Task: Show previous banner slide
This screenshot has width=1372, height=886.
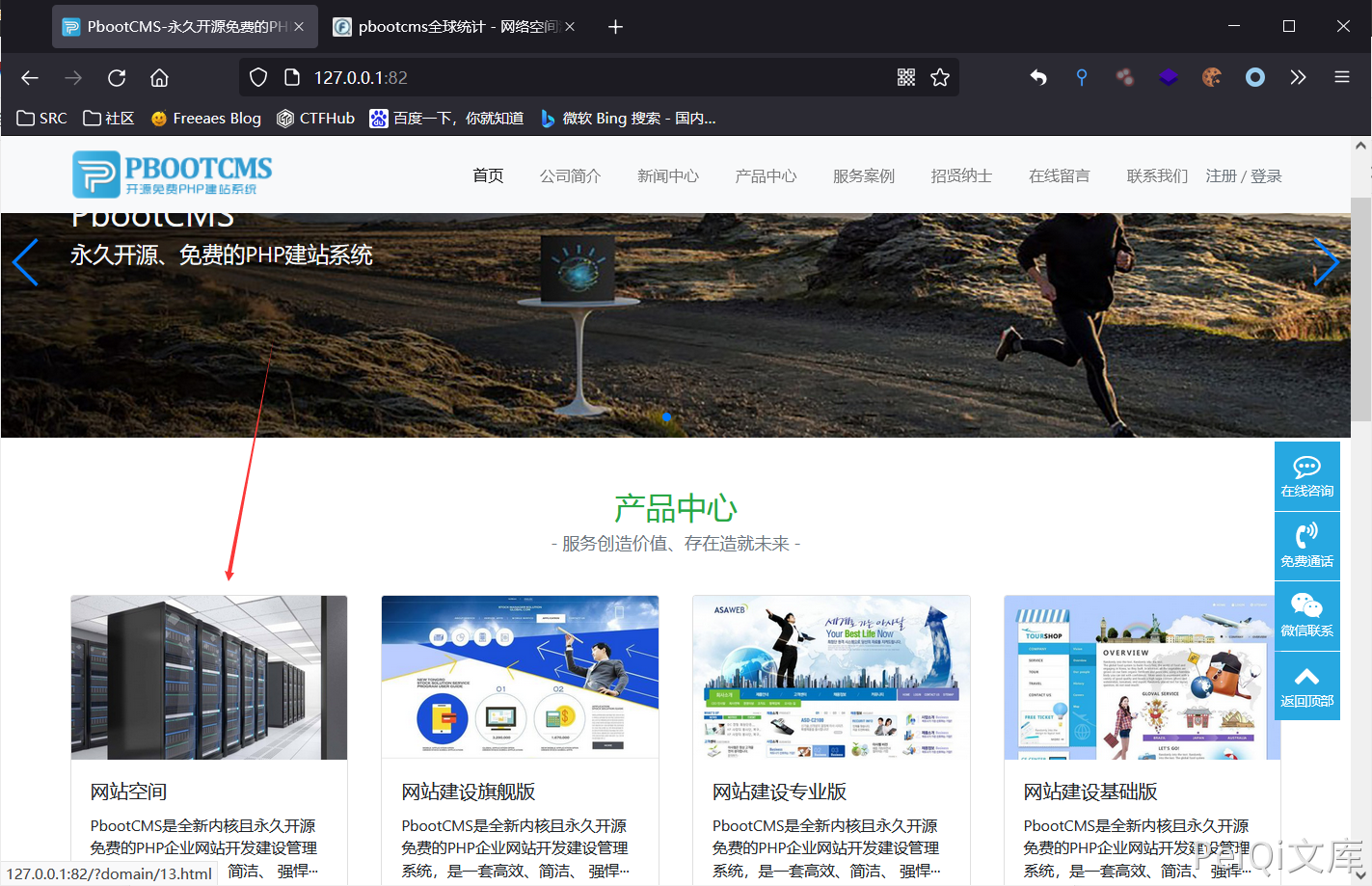Action: click(25, 261)
